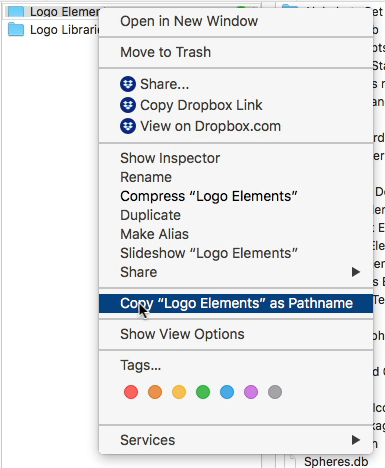Expand the Share submenu arrow
The height and width of the screenshot is (468, 385).
point(356,272)
